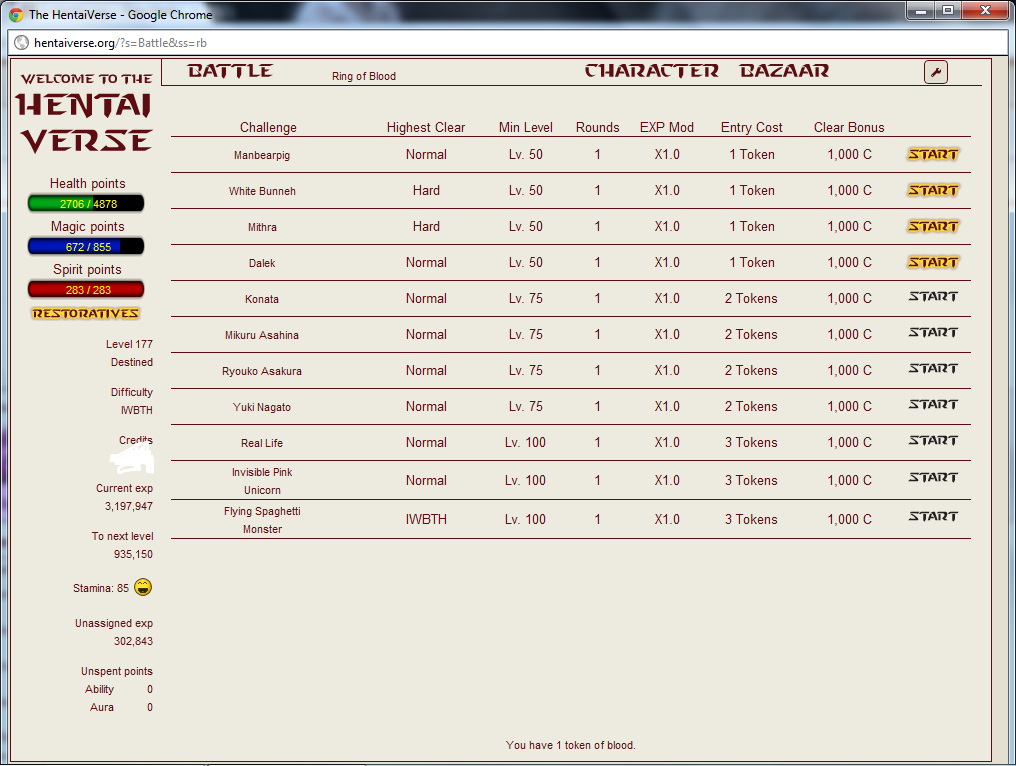Click the Destined title text
The height and width of the screenshot is (766, 1016).
click(132, 362)
